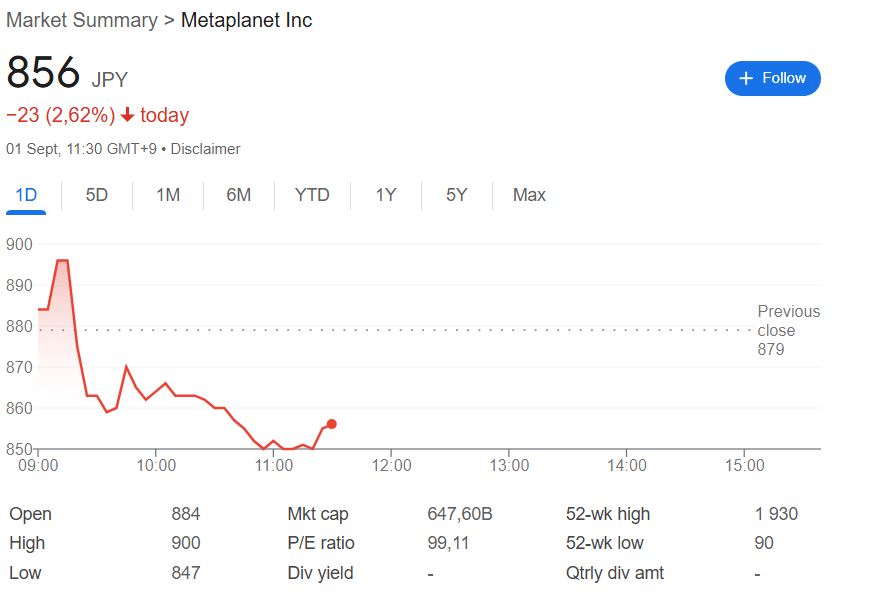Click the 52-wk high label
The image size is (873, 600).
(608, 514)
